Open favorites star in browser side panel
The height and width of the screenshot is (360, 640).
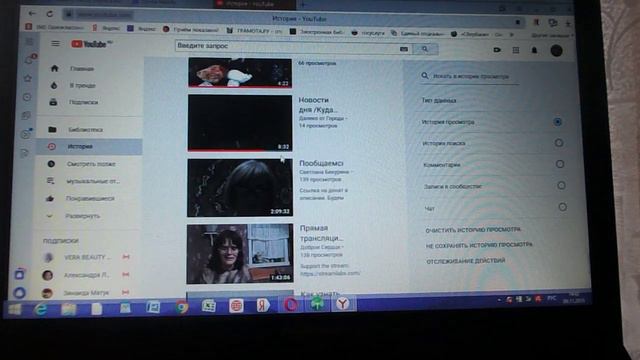coord(27,78)
